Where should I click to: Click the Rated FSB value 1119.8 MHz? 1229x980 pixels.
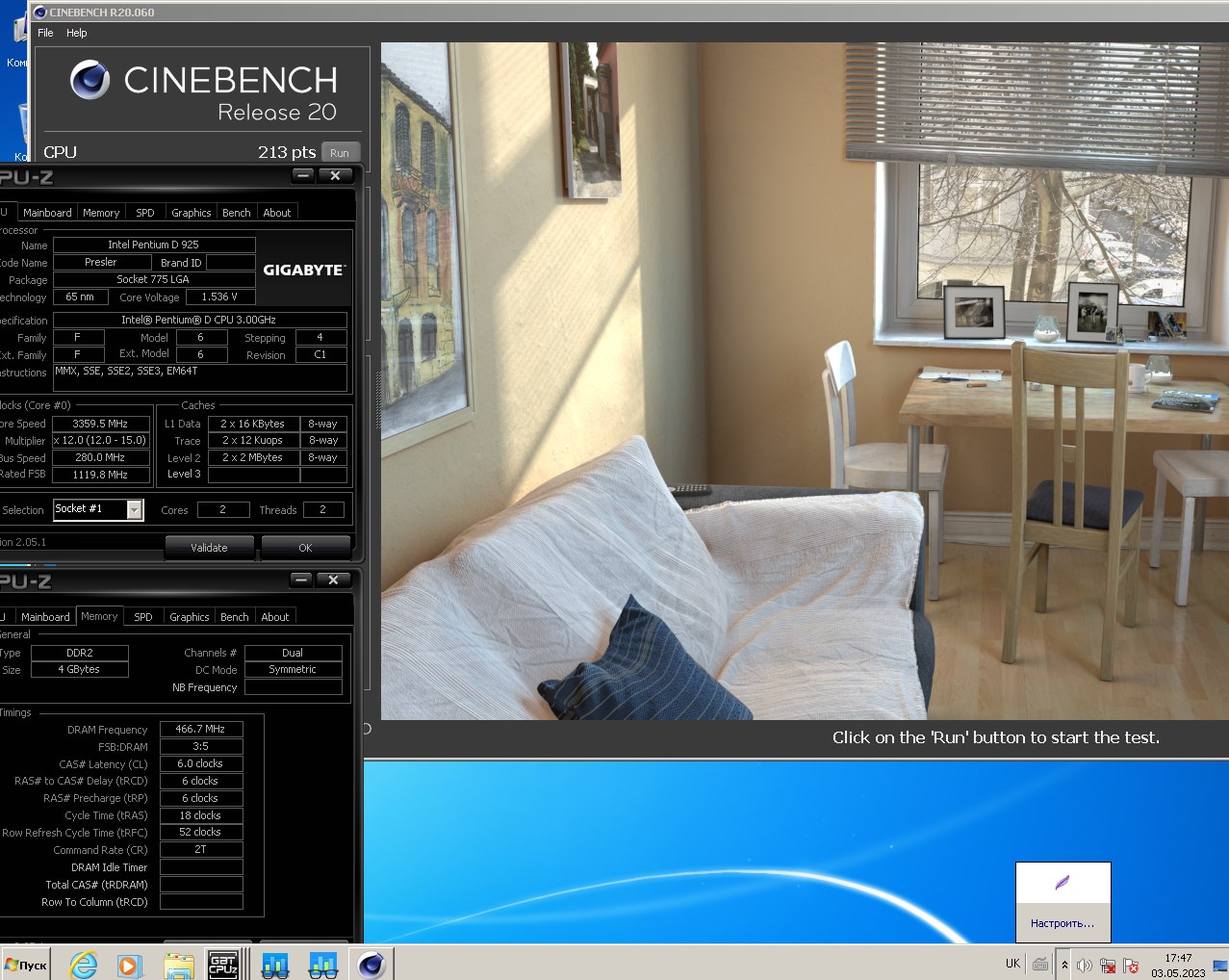coord(101,475)
